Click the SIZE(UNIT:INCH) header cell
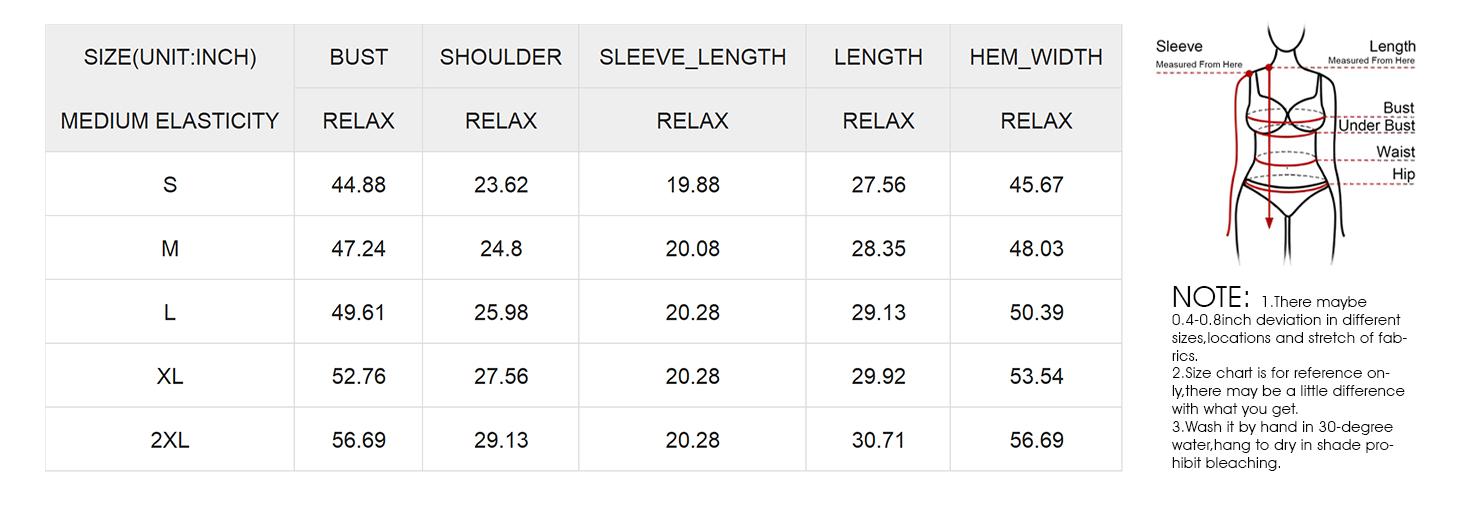 pos(170,57)
